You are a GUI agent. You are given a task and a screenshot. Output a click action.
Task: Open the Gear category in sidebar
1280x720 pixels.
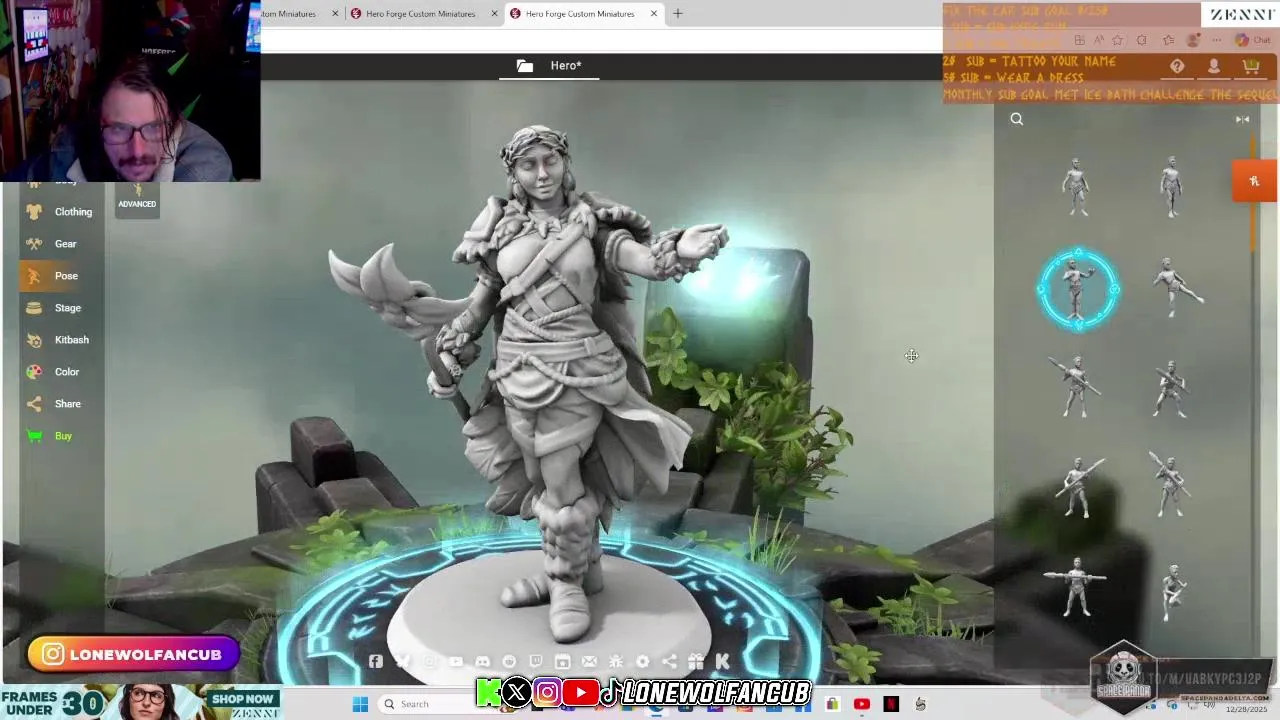click(x=60, y=244)
